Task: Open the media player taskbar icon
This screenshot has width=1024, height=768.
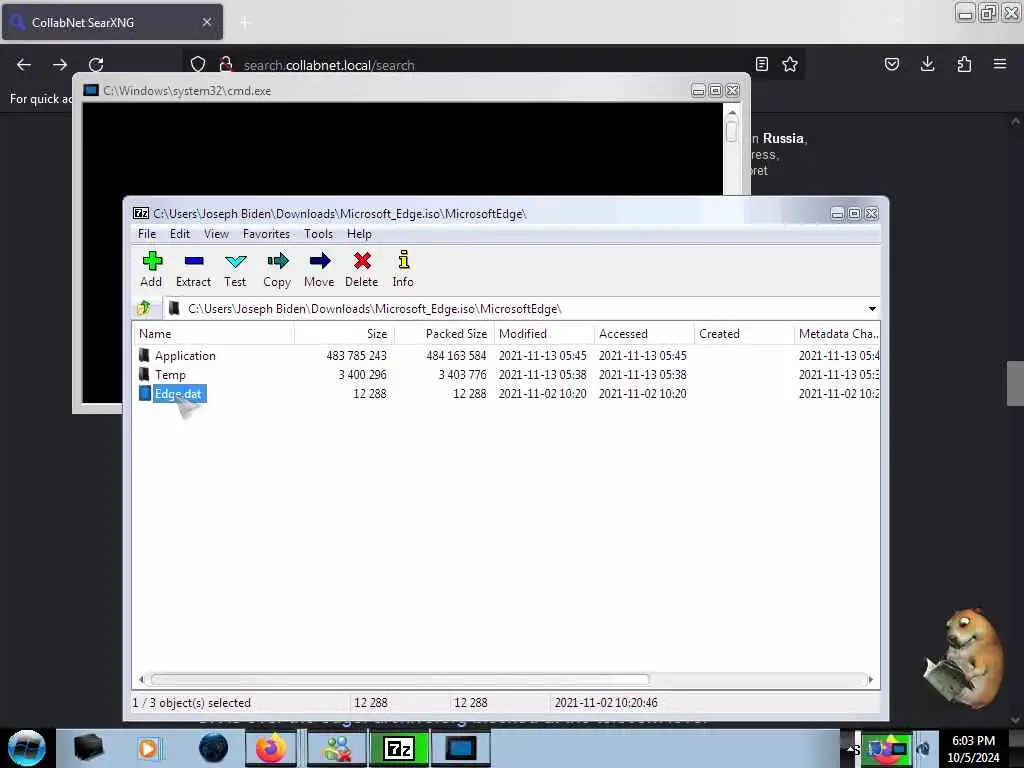Action: (148, 748)
